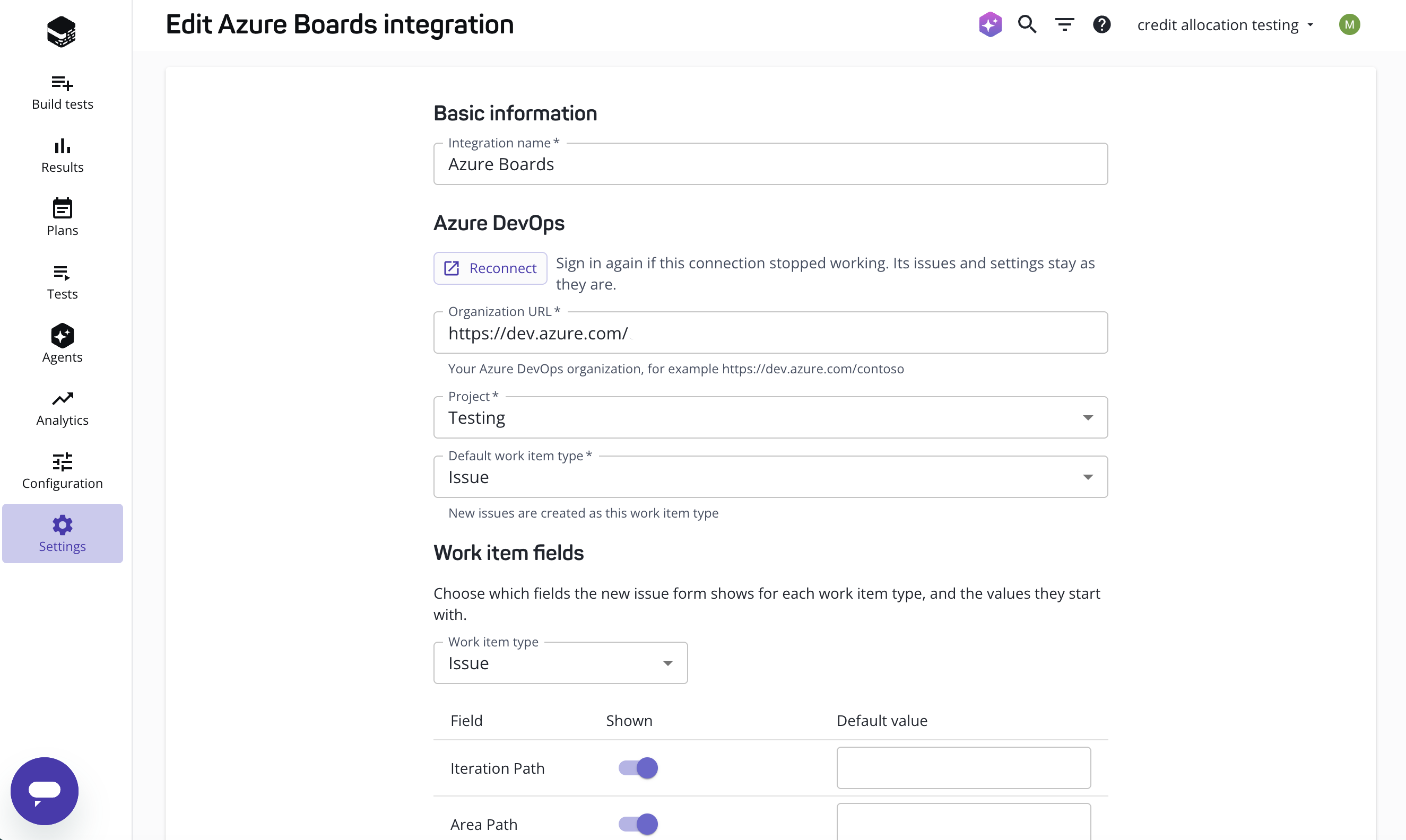The image size is (1406, 840).
Task: Click the Reconnect button
Action: pos(490,268)
